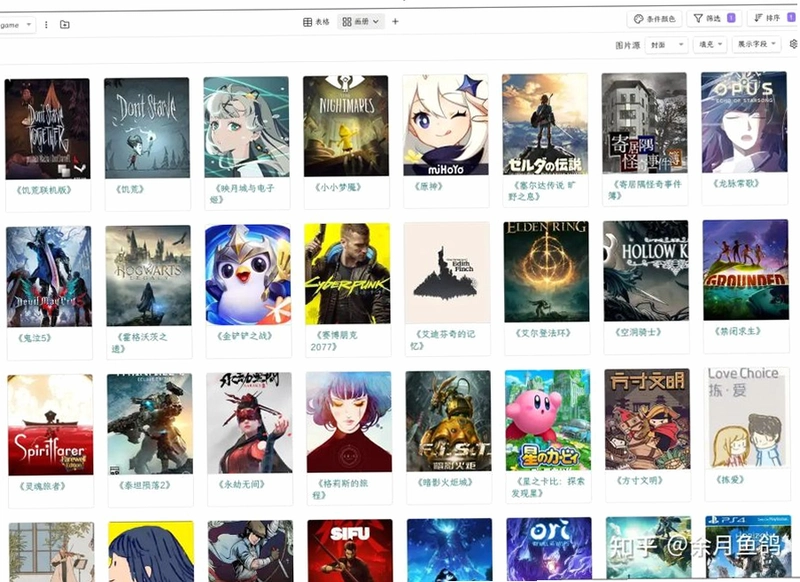
Task: Add a new view with the plus icon
Action: coord(395,21)
